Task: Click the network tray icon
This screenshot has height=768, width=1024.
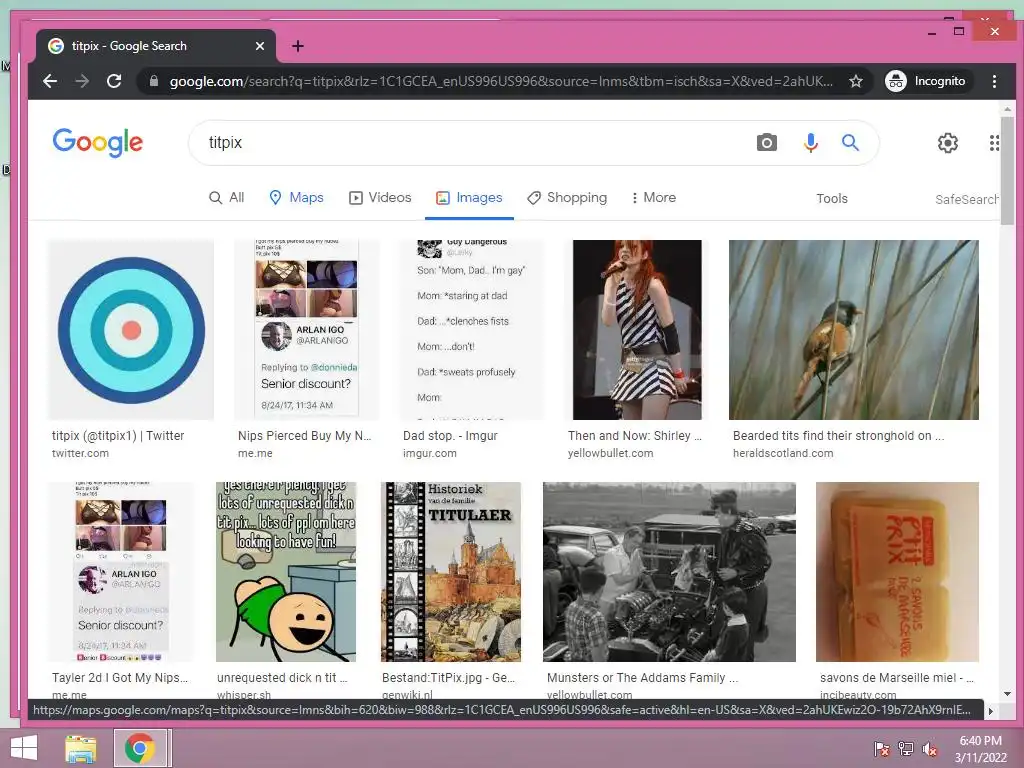Action: click(x=906, y=749)
